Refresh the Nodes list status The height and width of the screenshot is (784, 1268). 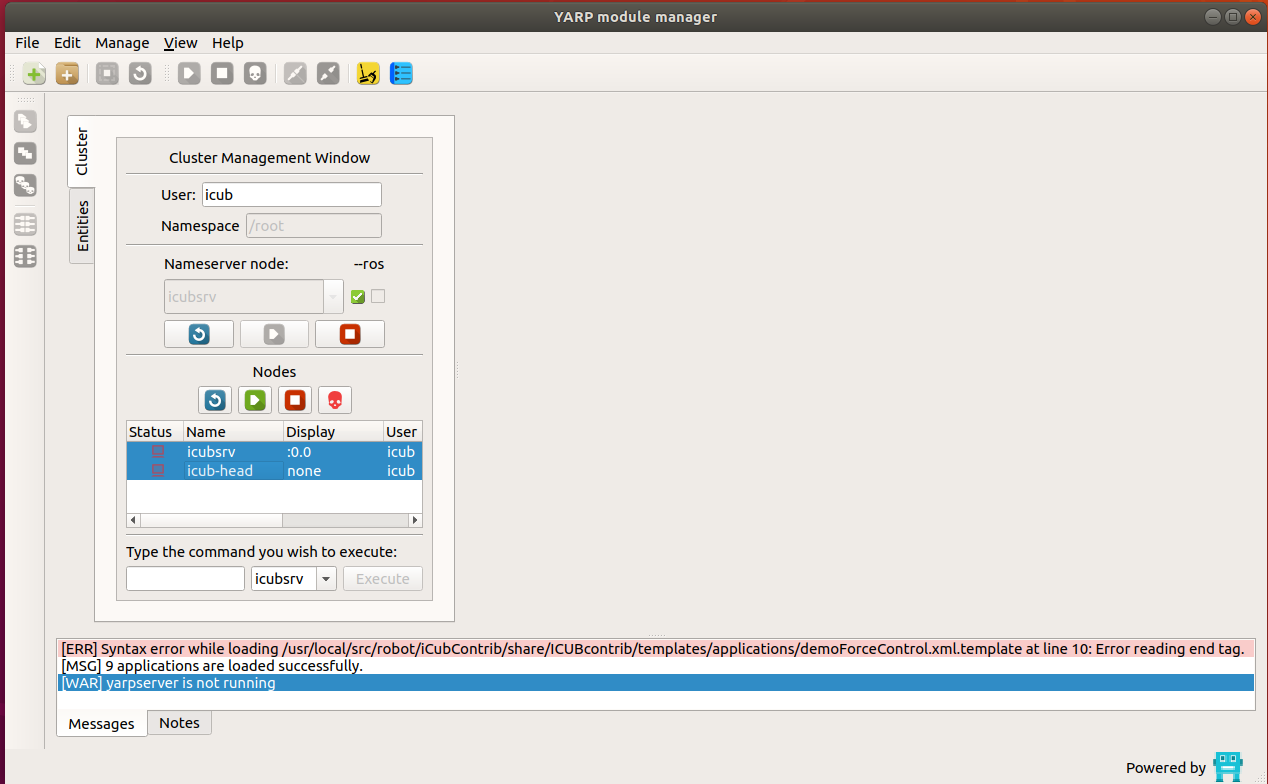214,400
